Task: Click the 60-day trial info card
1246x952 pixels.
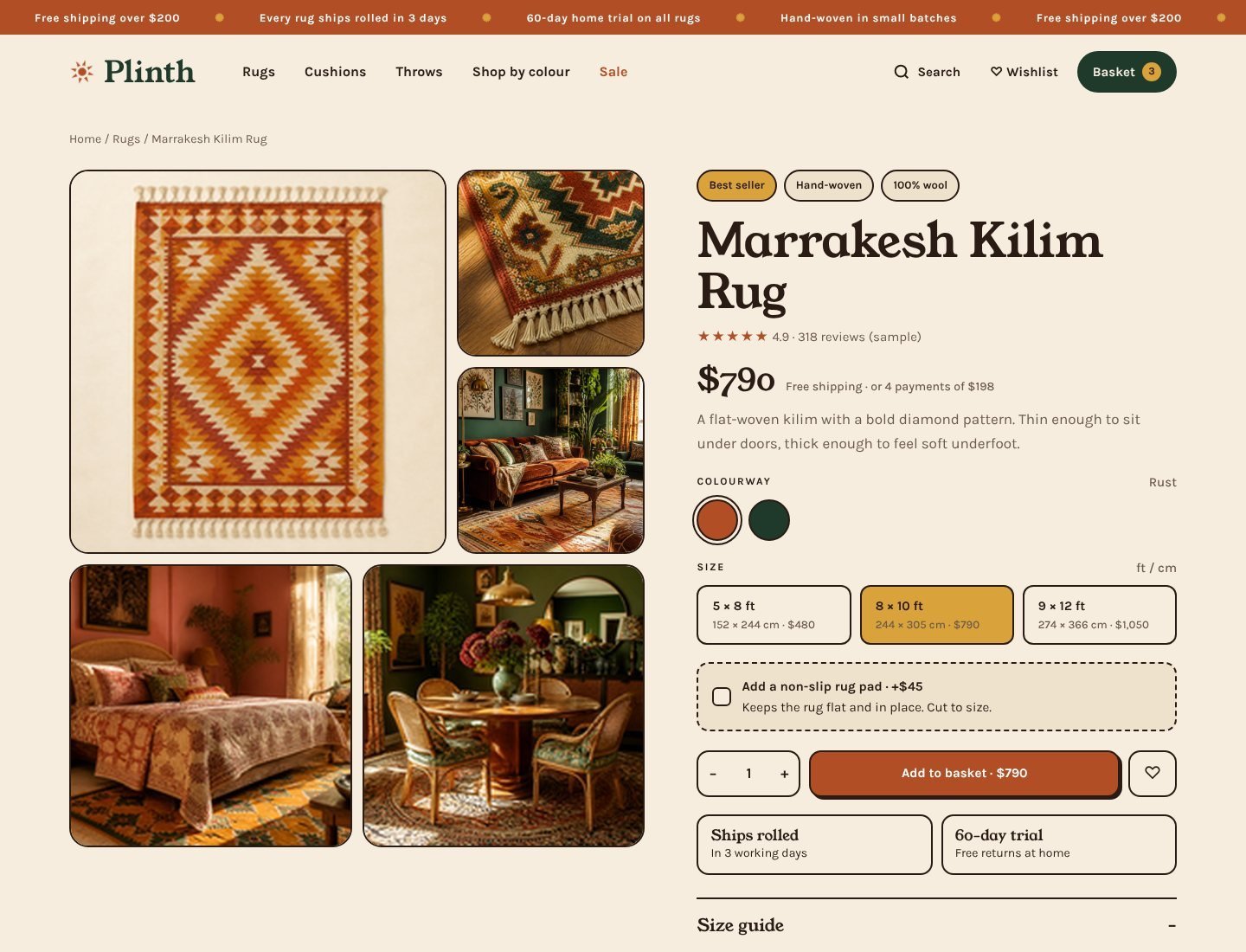Action: click(1058, 845)
